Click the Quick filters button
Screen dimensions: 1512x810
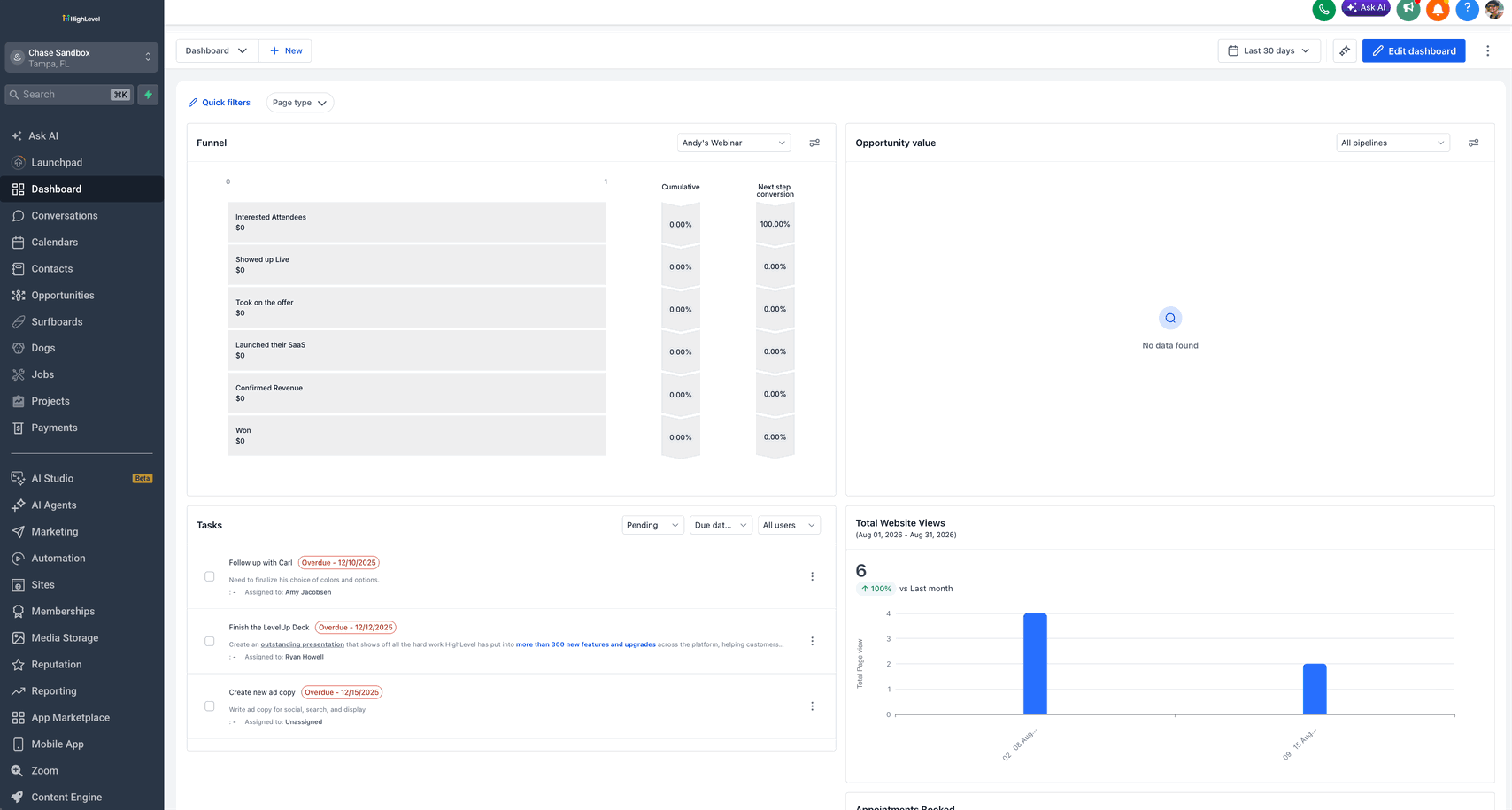220,103
